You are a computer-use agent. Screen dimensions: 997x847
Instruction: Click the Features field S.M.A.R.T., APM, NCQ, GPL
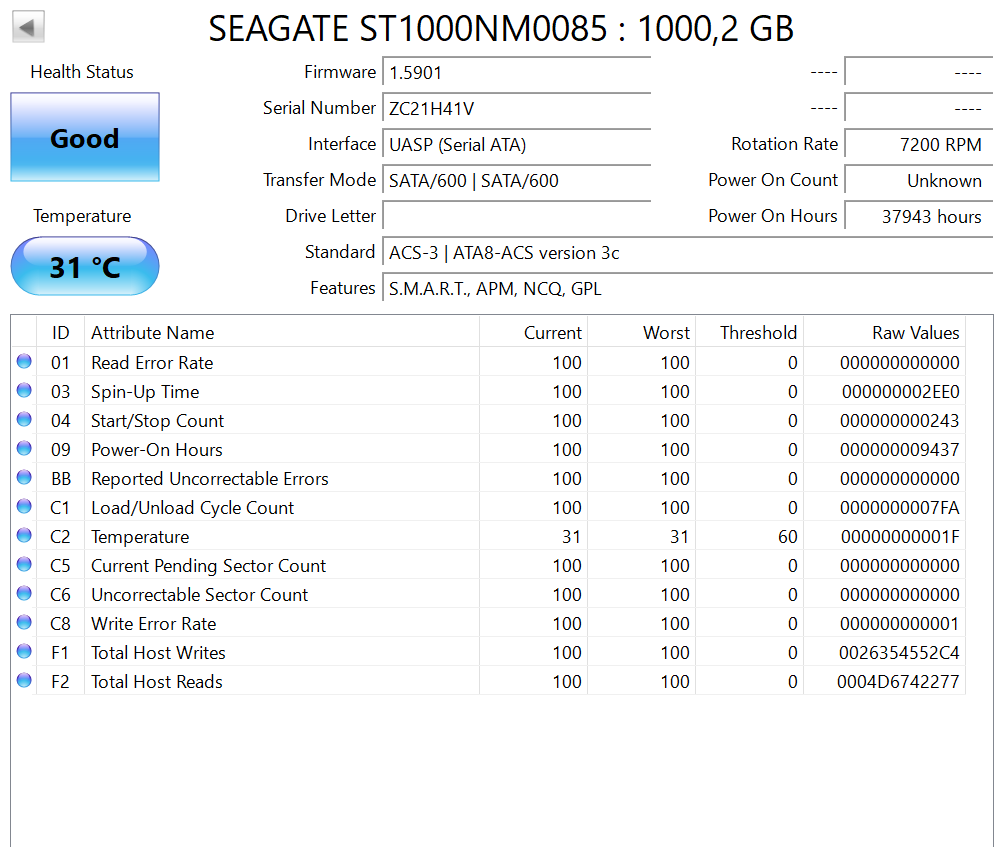point(687,289)
